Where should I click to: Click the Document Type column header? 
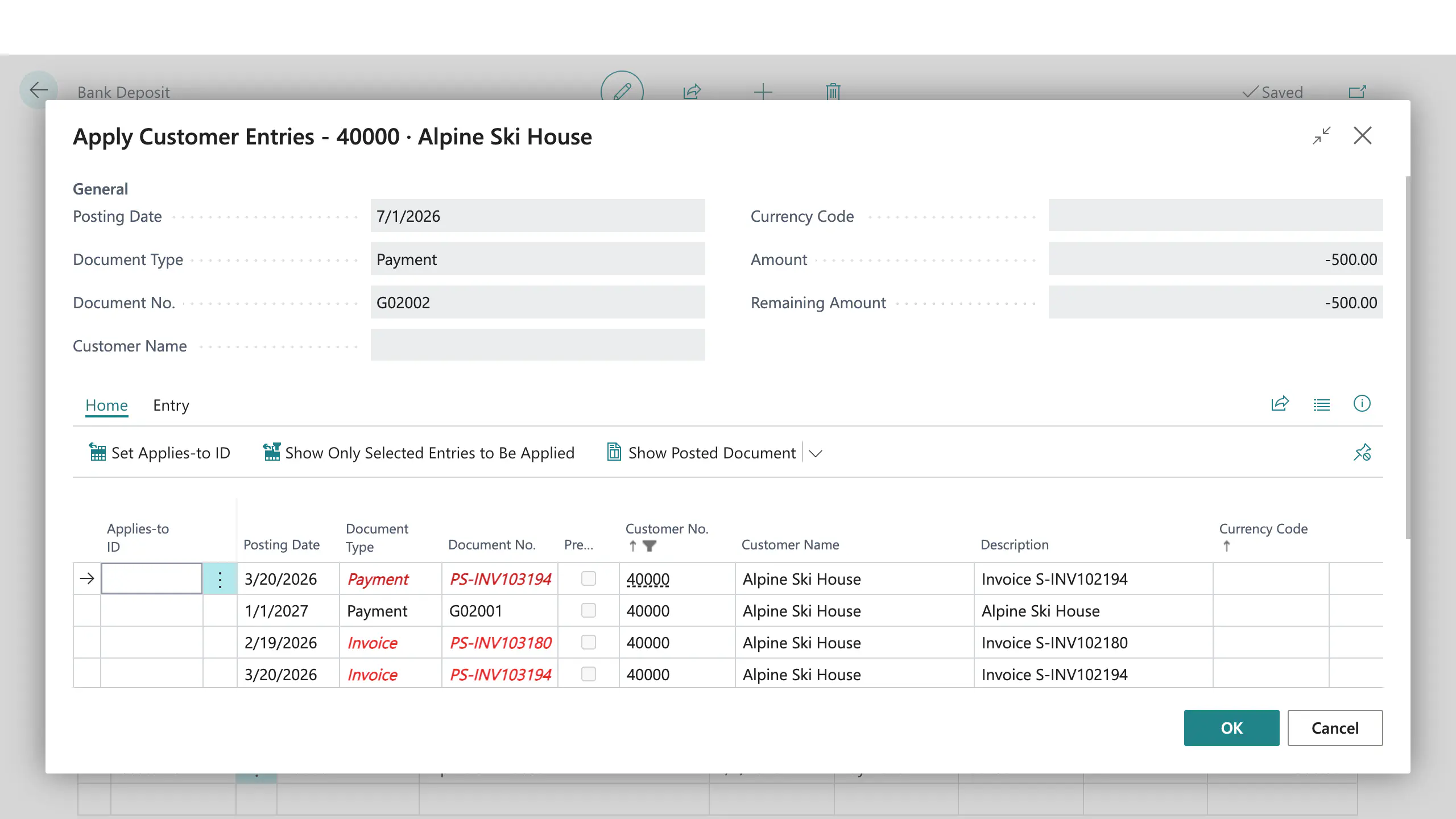377,537
